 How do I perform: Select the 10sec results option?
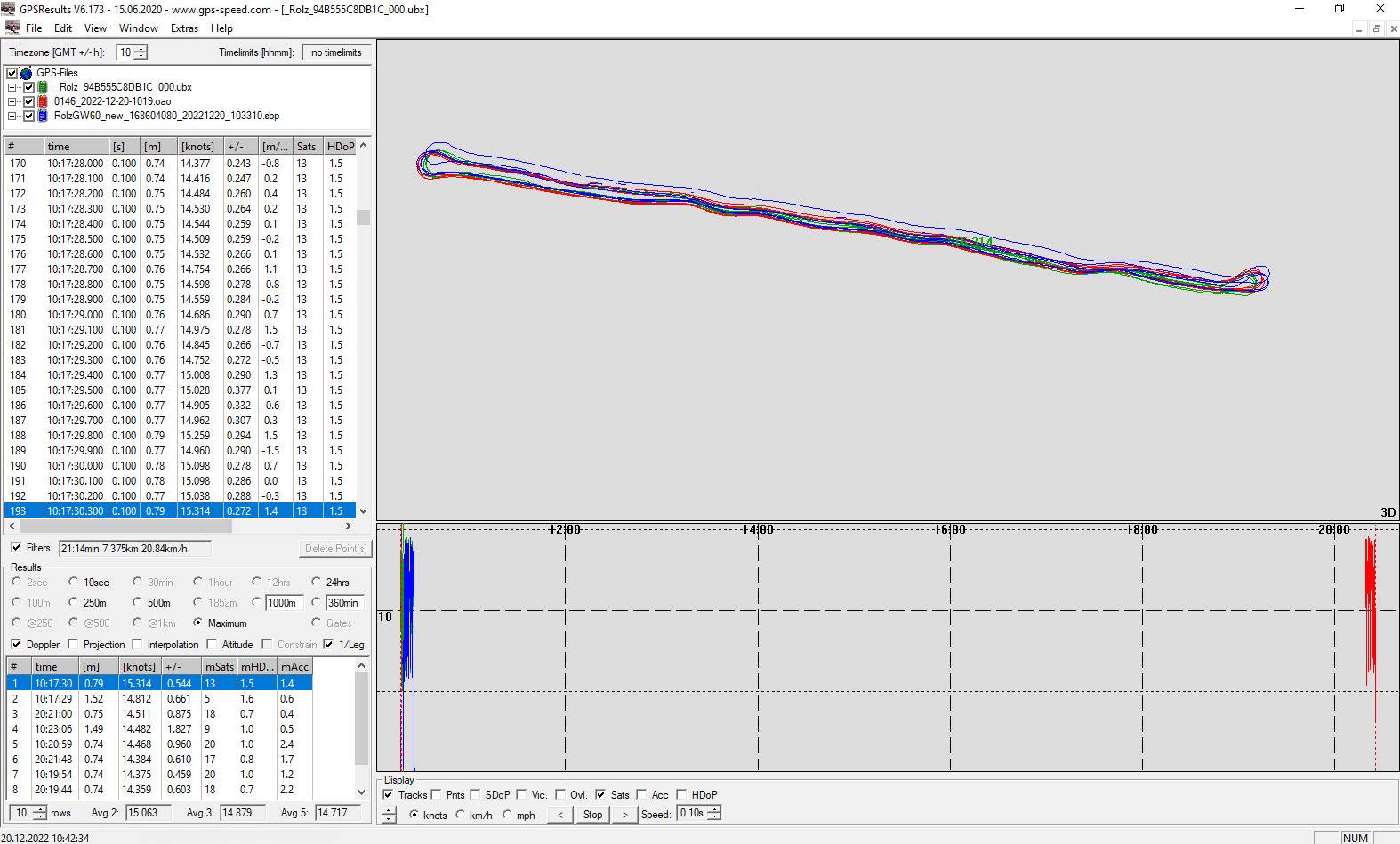tap(74, 582)
